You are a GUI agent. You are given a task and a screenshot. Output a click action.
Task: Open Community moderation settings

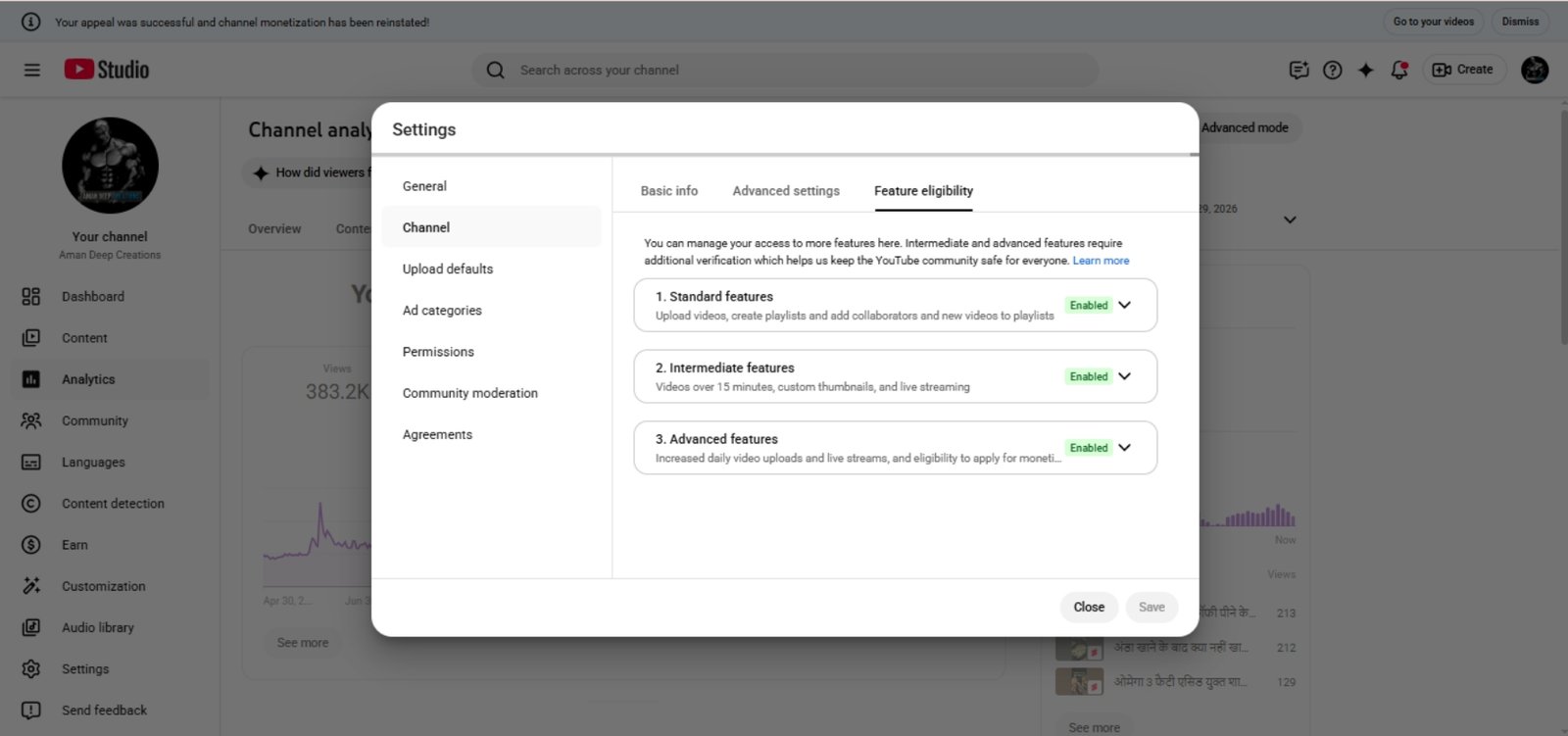click(x=470, y=393)
